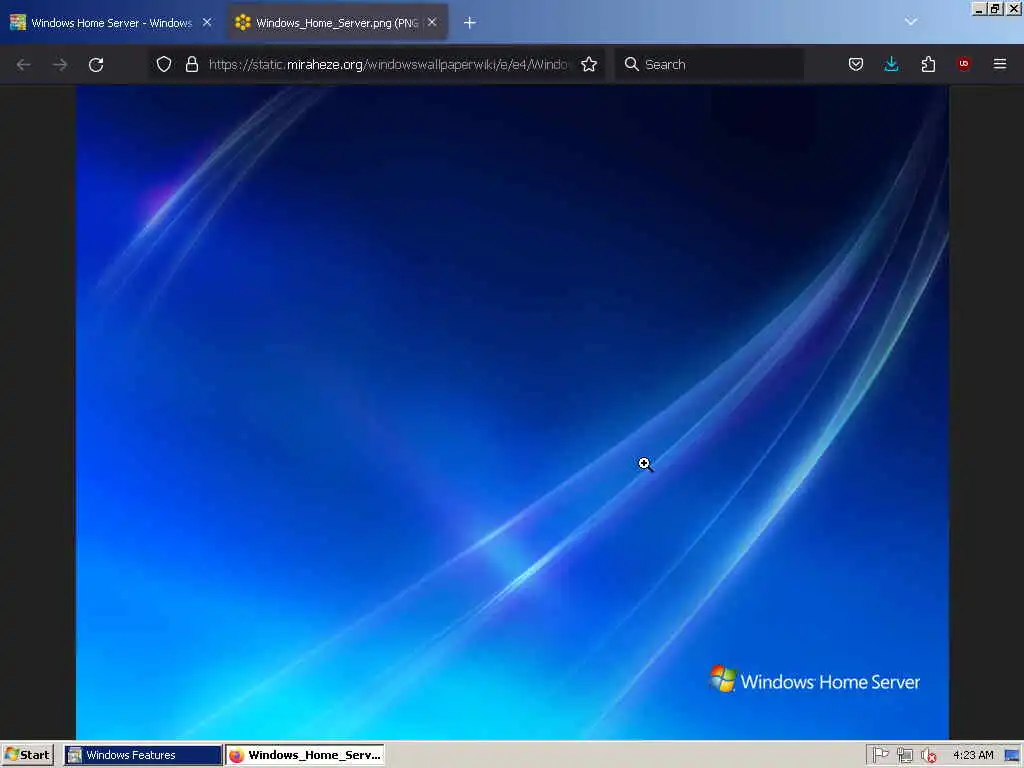
Task: View site security padlock information
Action: [191, 64]
